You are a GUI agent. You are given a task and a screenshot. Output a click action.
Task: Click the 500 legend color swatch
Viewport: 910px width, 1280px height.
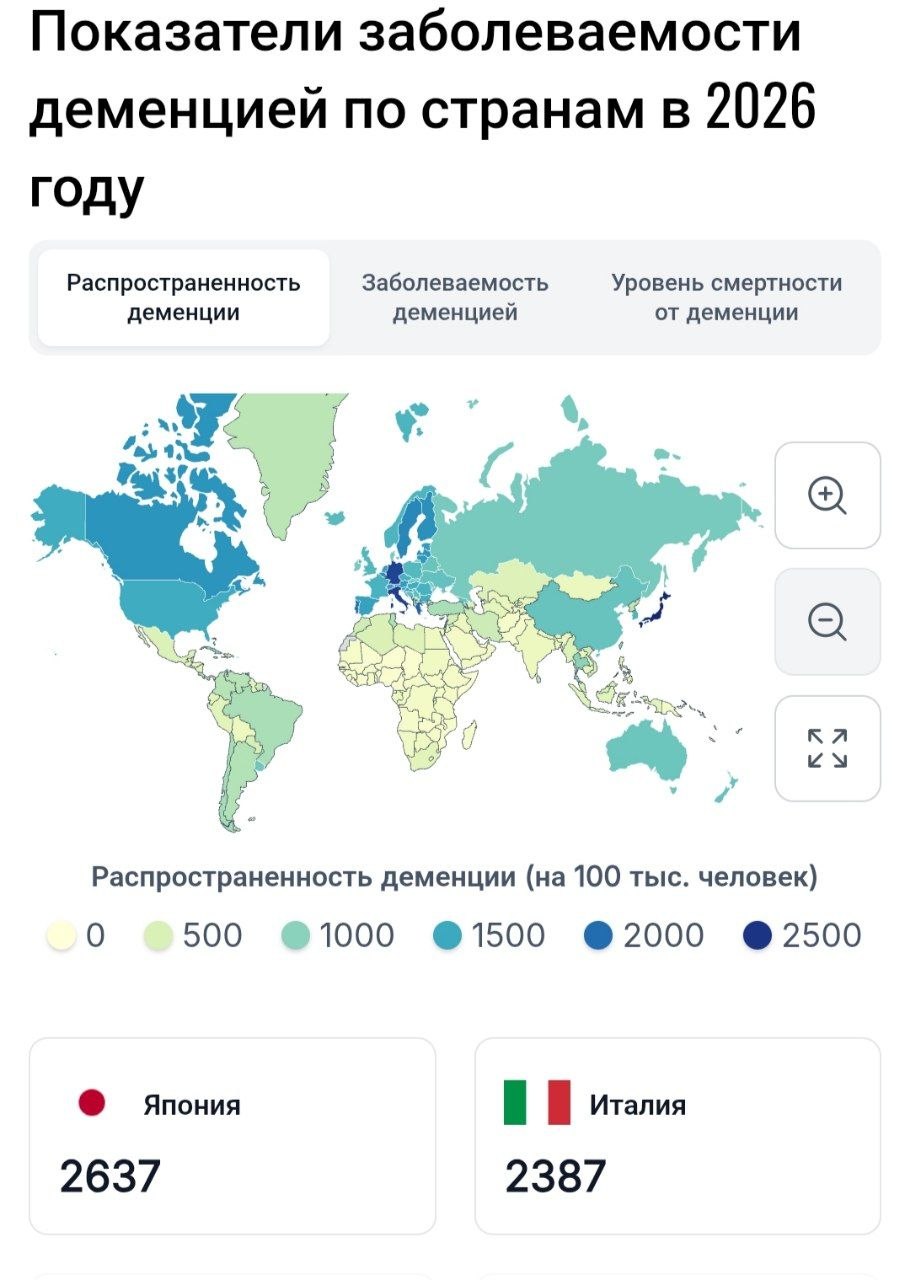click(x=159, y=937)
